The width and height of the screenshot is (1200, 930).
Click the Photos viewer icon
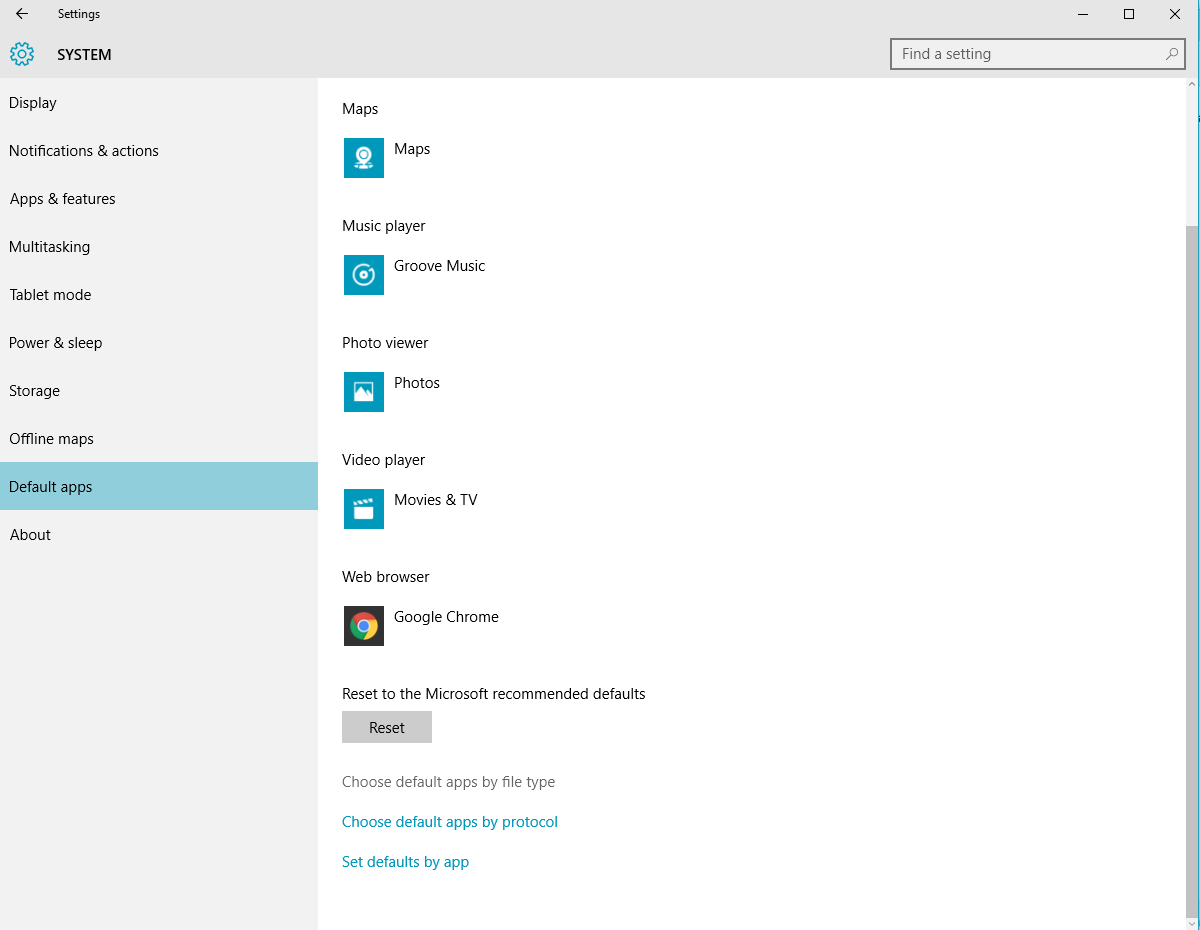coord(363,392)
